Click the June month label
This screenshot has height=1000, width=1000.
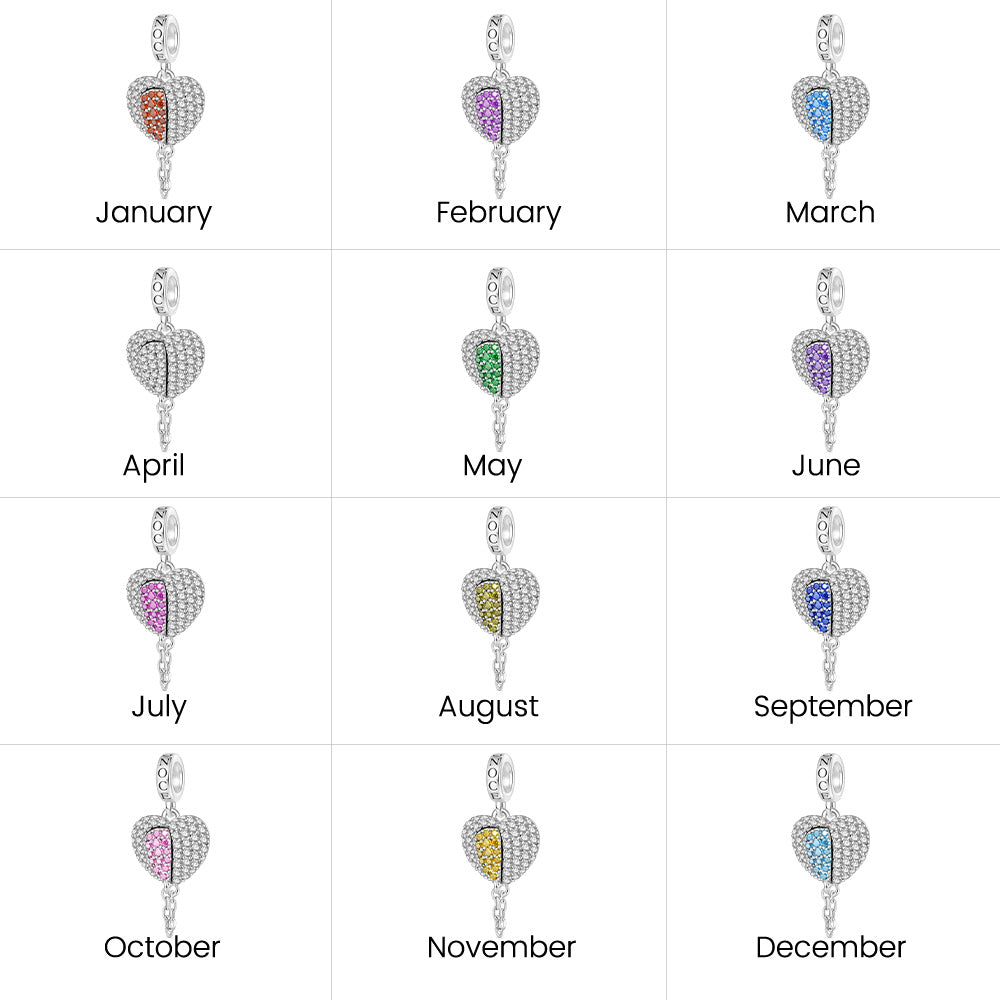[x=826, y=465]
